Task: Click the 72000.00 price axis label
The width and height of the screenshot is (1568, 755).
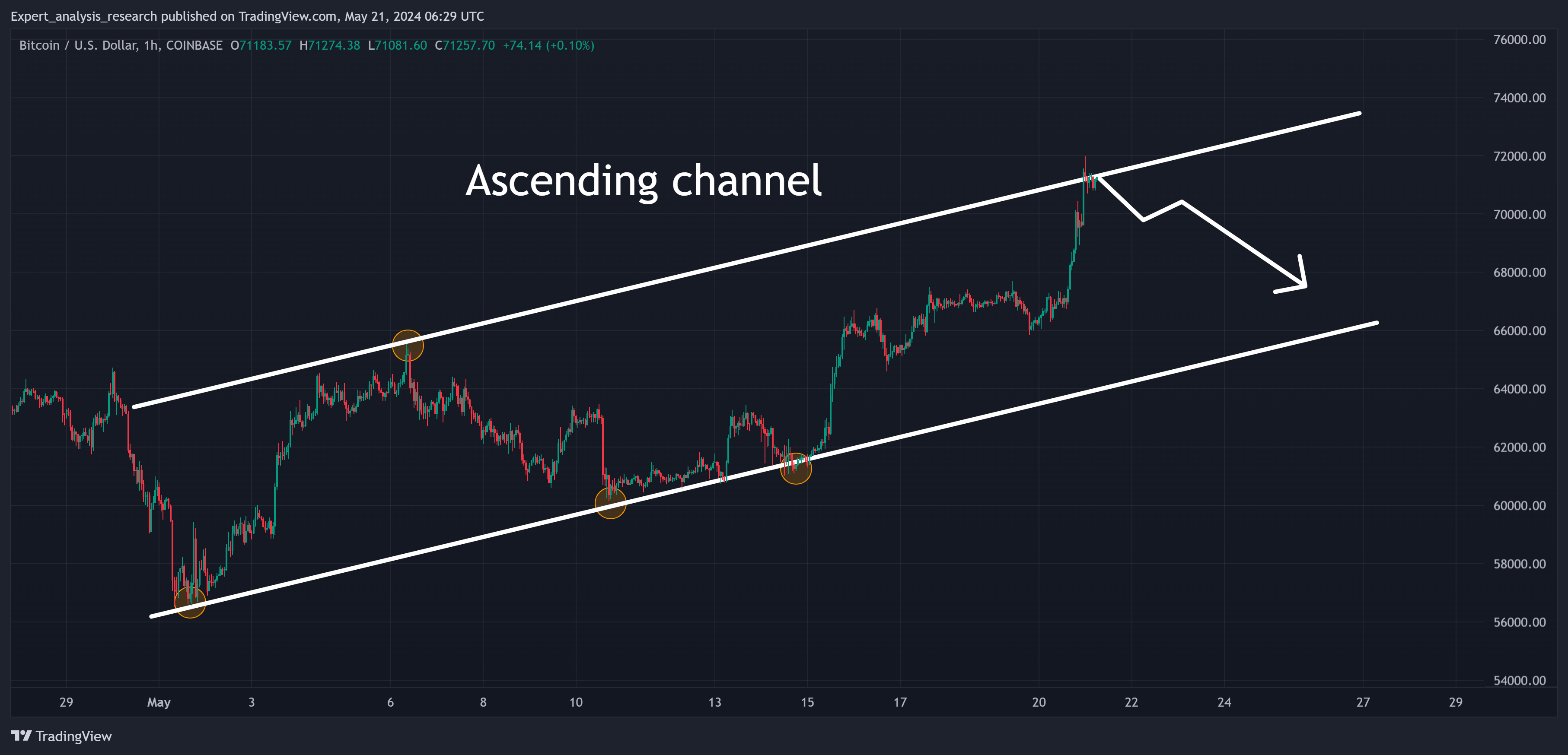Action: pyautogui.click(x=1519, y=156)
